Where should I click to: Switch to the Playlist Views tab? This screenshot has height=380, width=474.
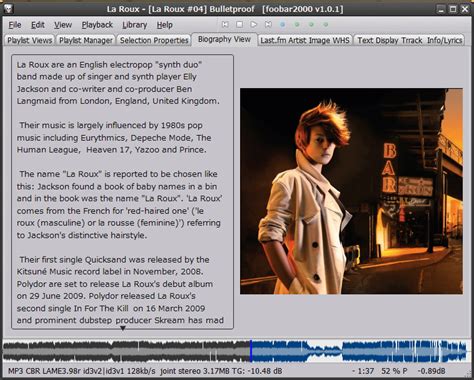point(30,40)
